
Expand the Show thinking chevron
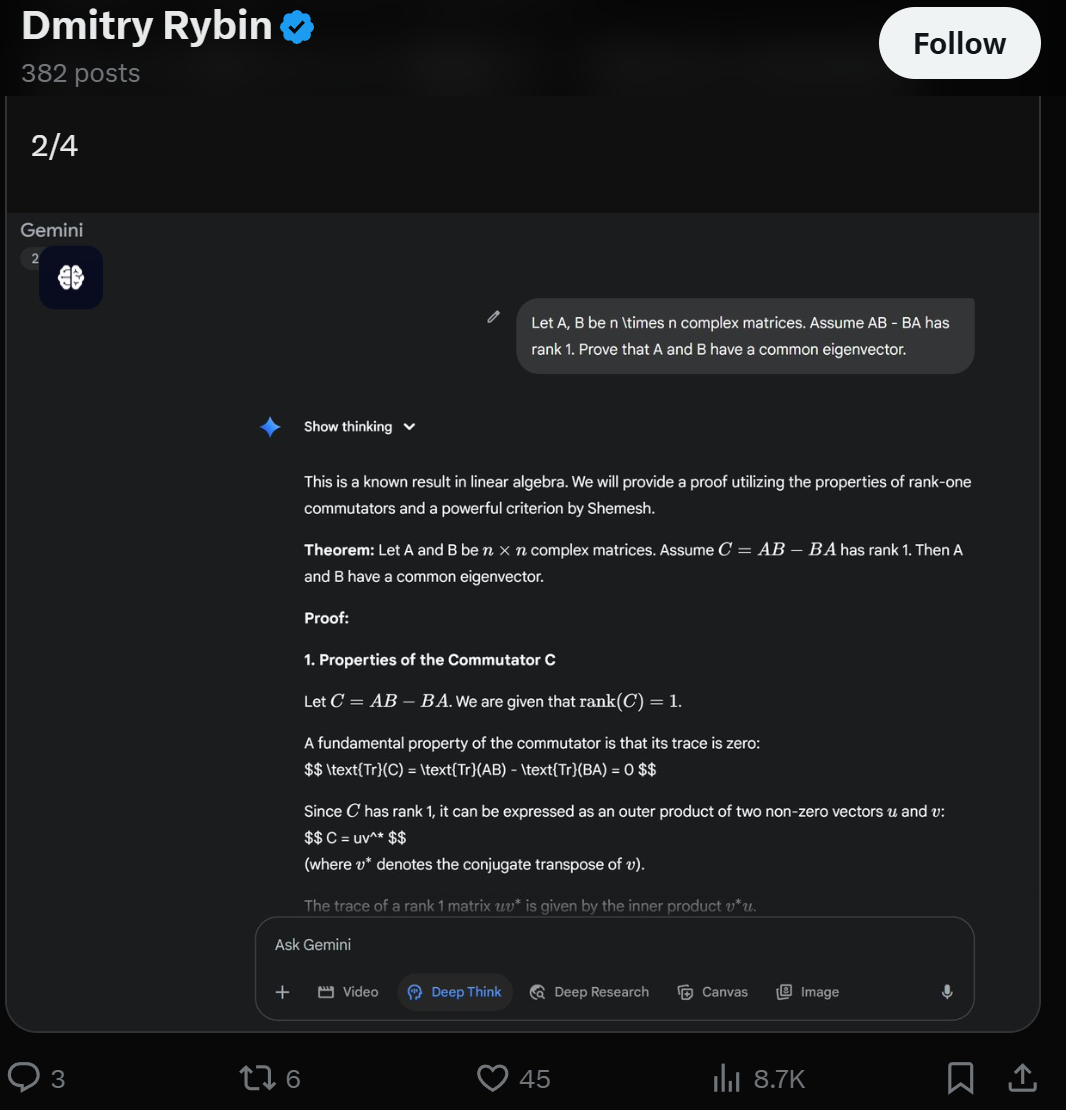(409, 427)
